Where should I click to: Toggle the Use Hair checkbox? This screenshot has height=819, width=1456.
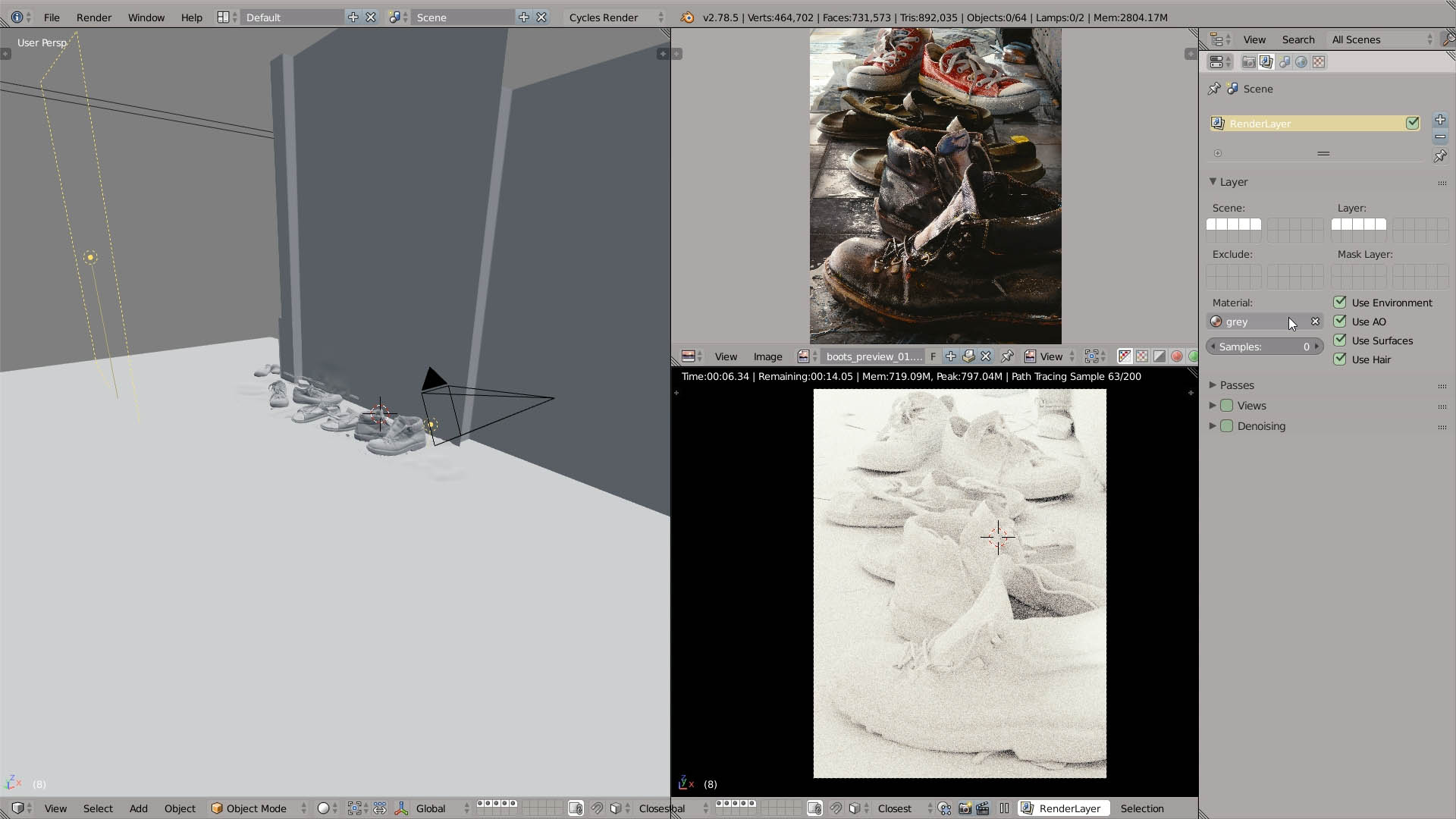(x=1340, y=359)
